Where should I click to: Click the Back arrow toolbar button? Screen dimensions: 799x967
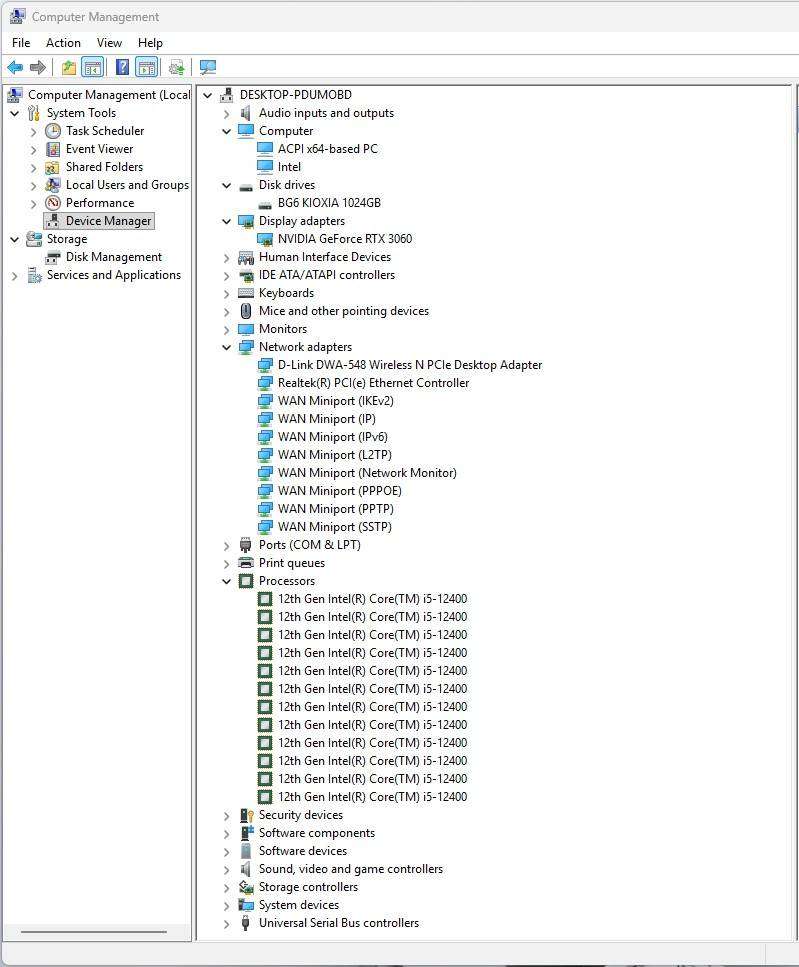[x=15, y=67]
